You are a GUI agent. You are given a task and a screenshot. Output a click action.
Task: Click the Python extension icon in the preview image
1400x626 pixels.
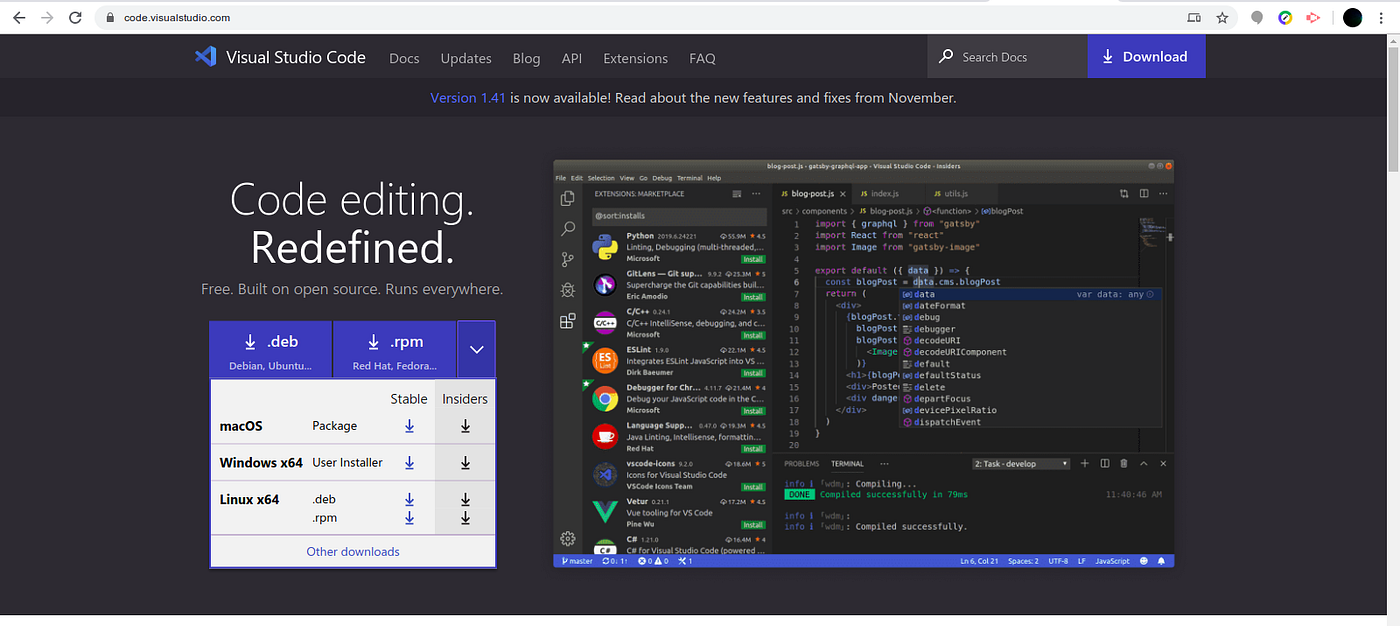point(604,247)
